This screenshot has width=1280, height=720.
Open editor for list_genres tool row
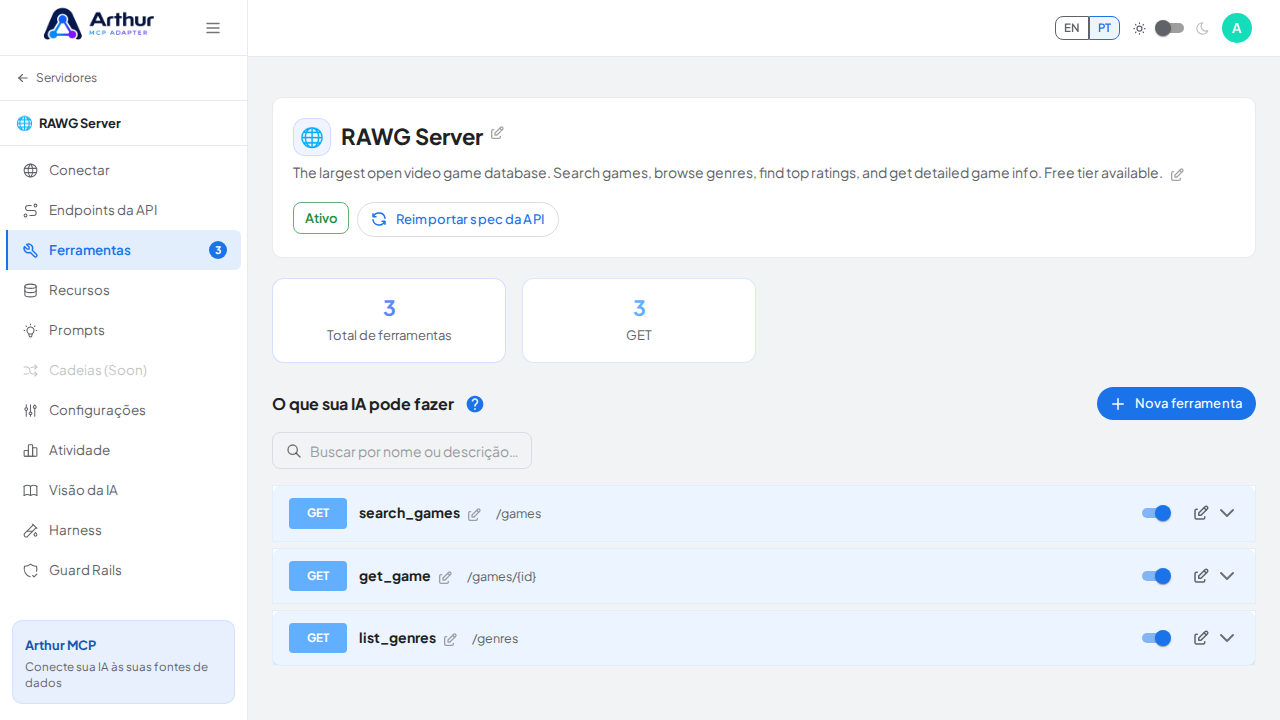tap(1201, 638)
